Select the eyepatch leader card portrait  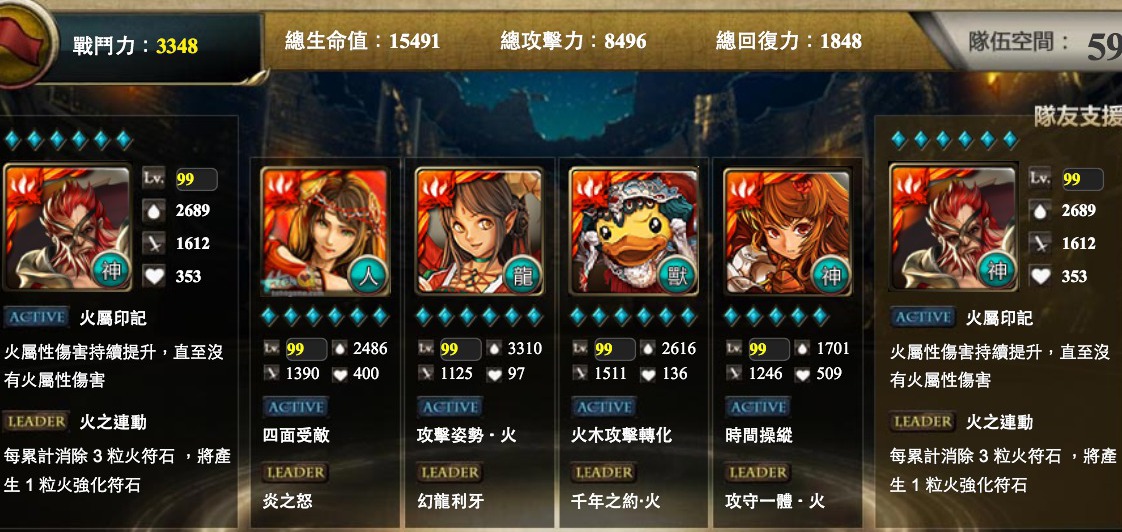tap(68, 228)
